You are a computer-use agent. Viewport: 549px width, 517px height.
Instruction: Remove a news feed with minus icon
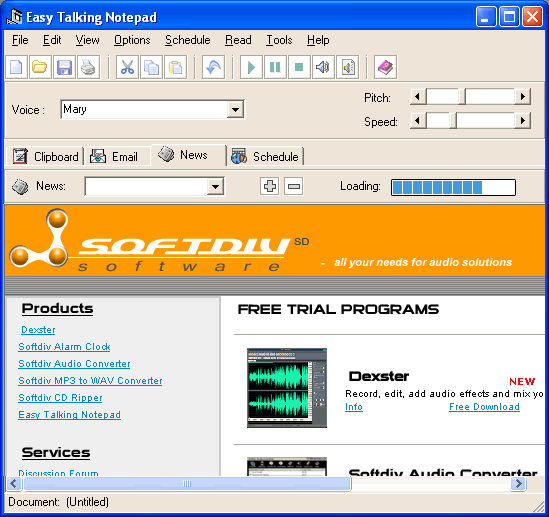(x=293, y=186)
